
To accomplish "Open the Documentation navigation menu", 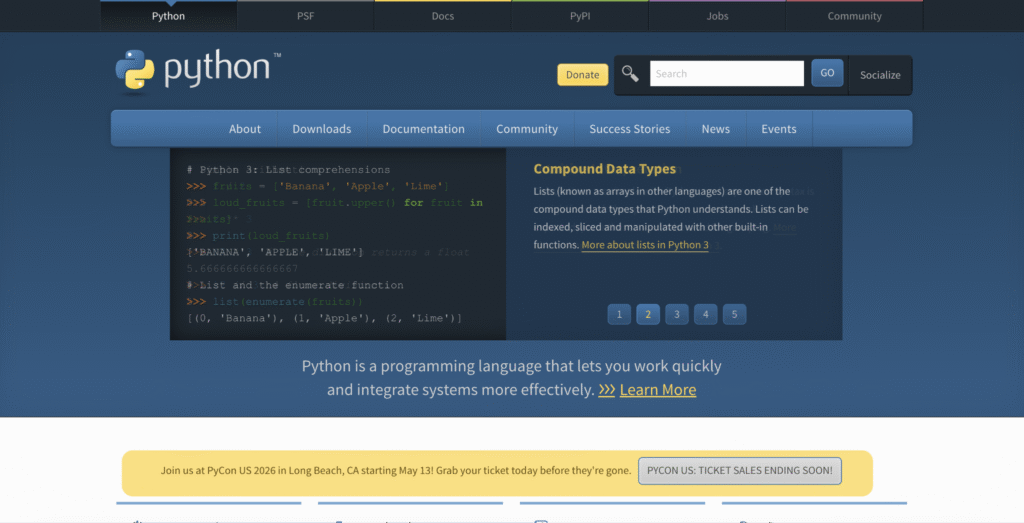I will pyautogui.click(x=424, y=129).
